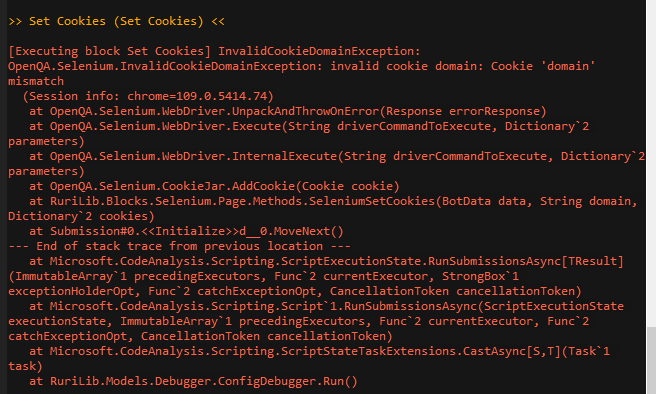Click the 'Submission#0' MoveNext stack line

[186, 231]
